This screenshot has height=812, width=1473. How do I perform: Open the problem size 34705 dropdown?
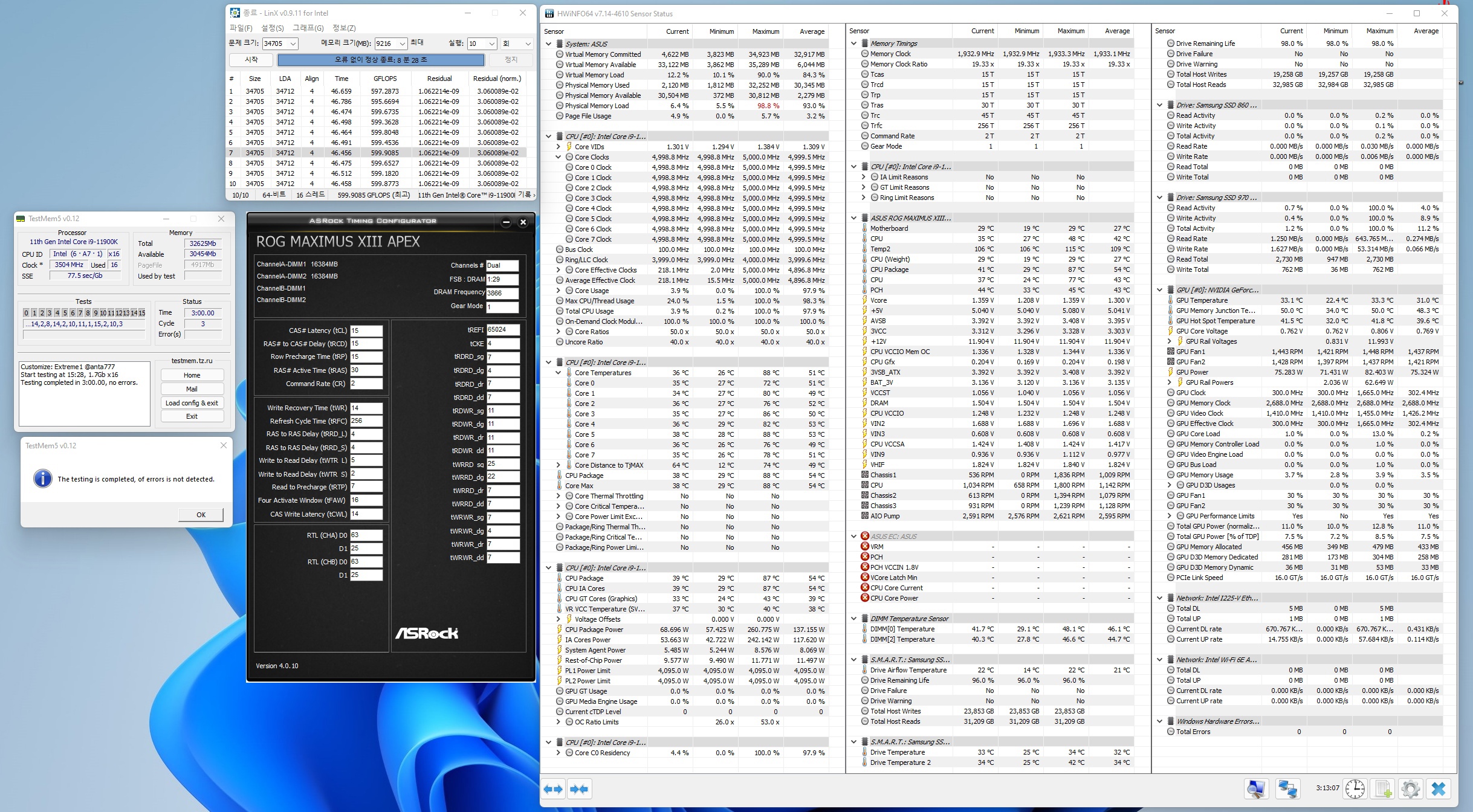coord(293,43)
